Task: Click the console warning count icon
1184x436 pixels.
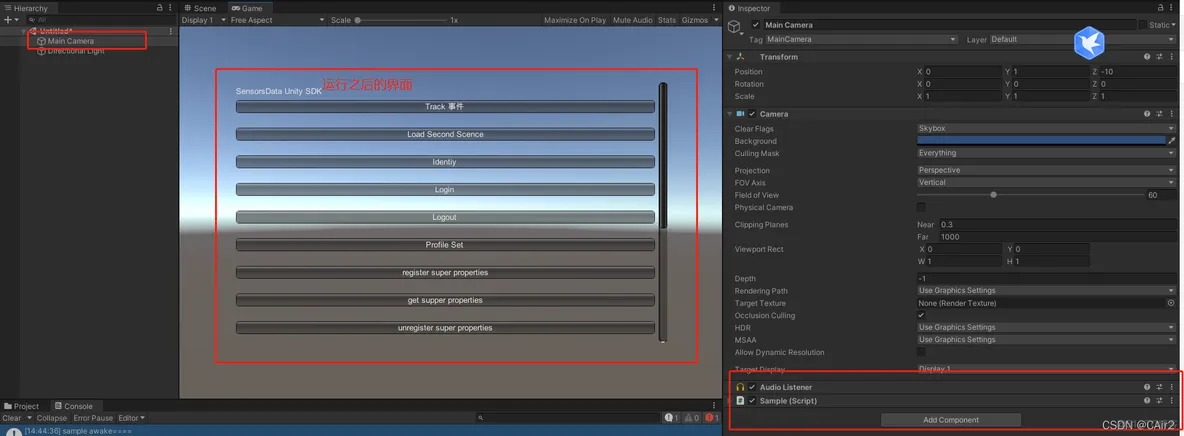Action: point(691,418)
